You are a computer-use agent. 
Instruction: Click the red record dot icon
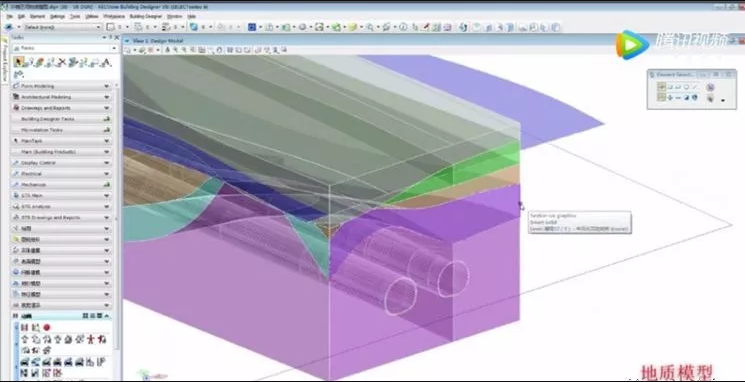47,327
